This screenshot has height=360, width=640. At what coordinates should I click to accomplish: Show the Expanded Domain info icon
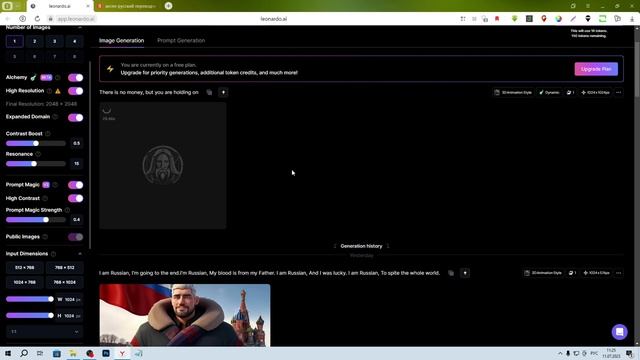tap(55, 117)
